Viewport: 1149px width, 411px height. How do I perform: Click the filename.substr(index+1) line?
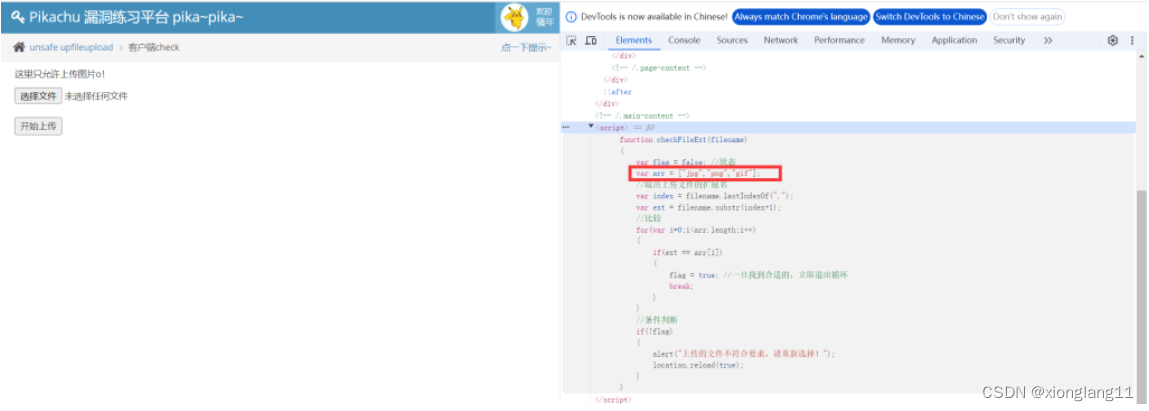(709, 207)
